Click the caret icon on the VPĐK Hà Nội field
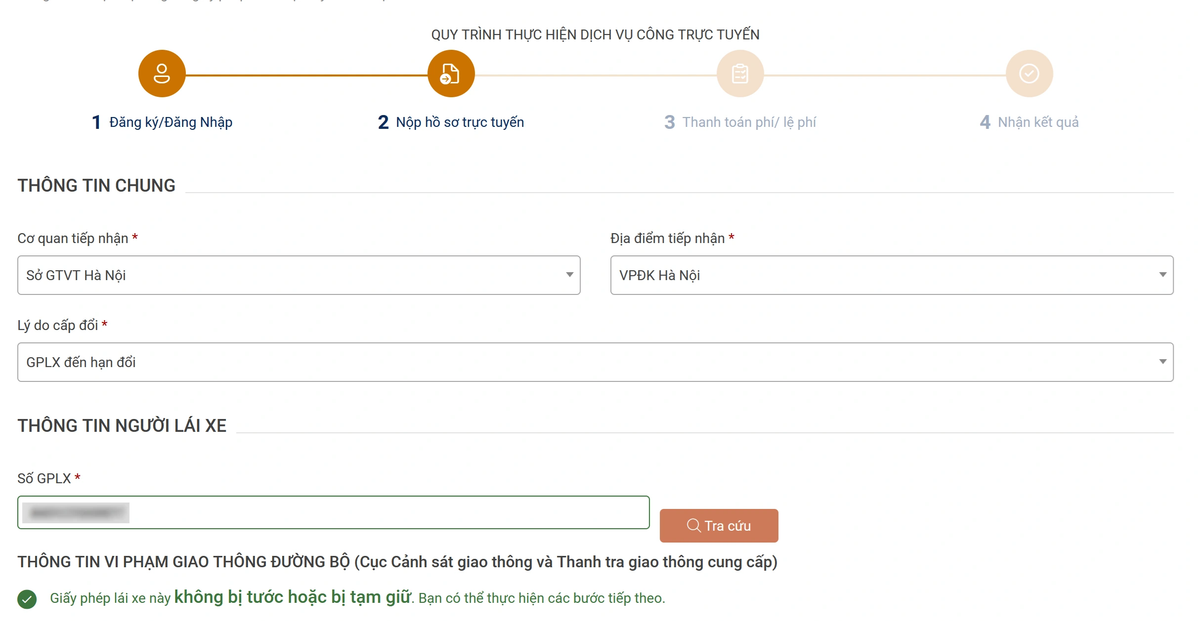 (1162, 274)
